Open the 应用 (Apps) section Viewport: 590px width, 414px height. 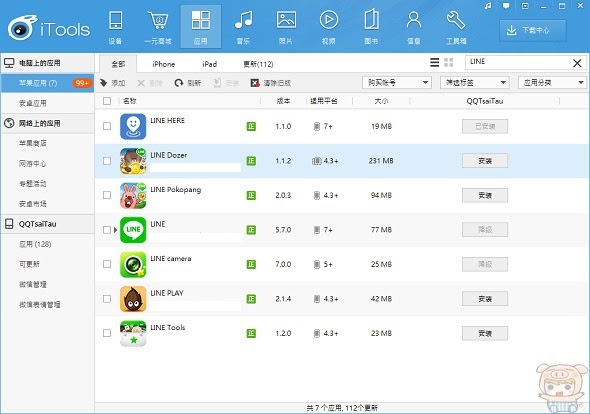click(201, 27)
